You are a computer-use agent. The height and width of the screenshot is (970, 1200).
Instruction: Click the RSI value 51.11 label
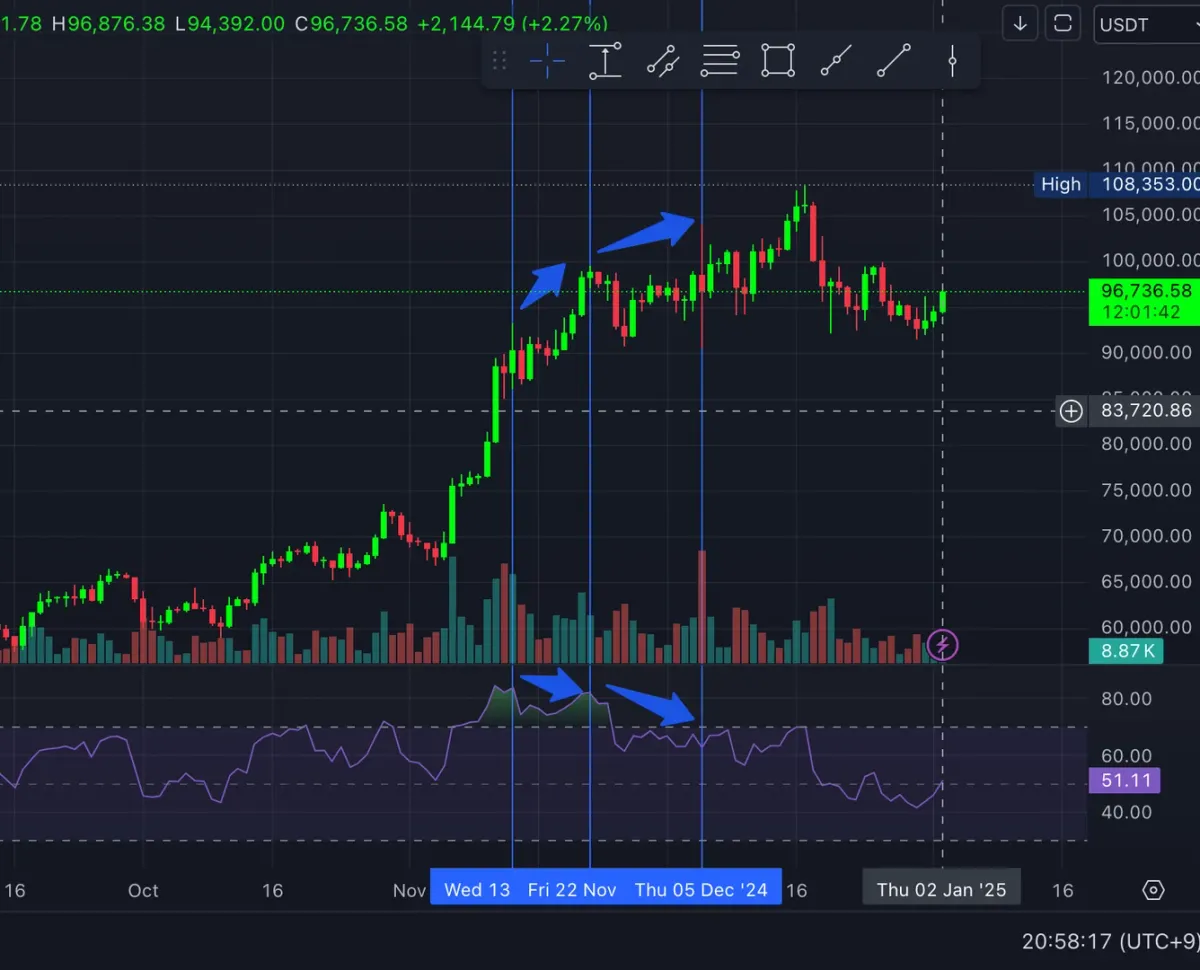coord(1124,780)
